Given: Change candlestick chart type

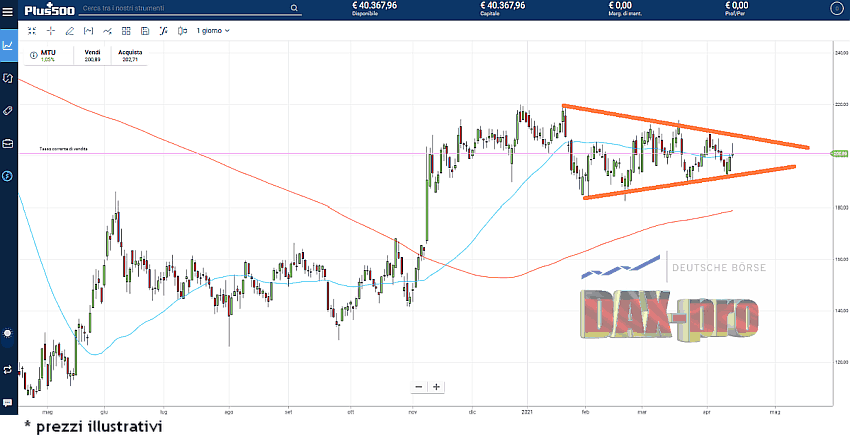Looking at the screenshot, I should 183,31.
